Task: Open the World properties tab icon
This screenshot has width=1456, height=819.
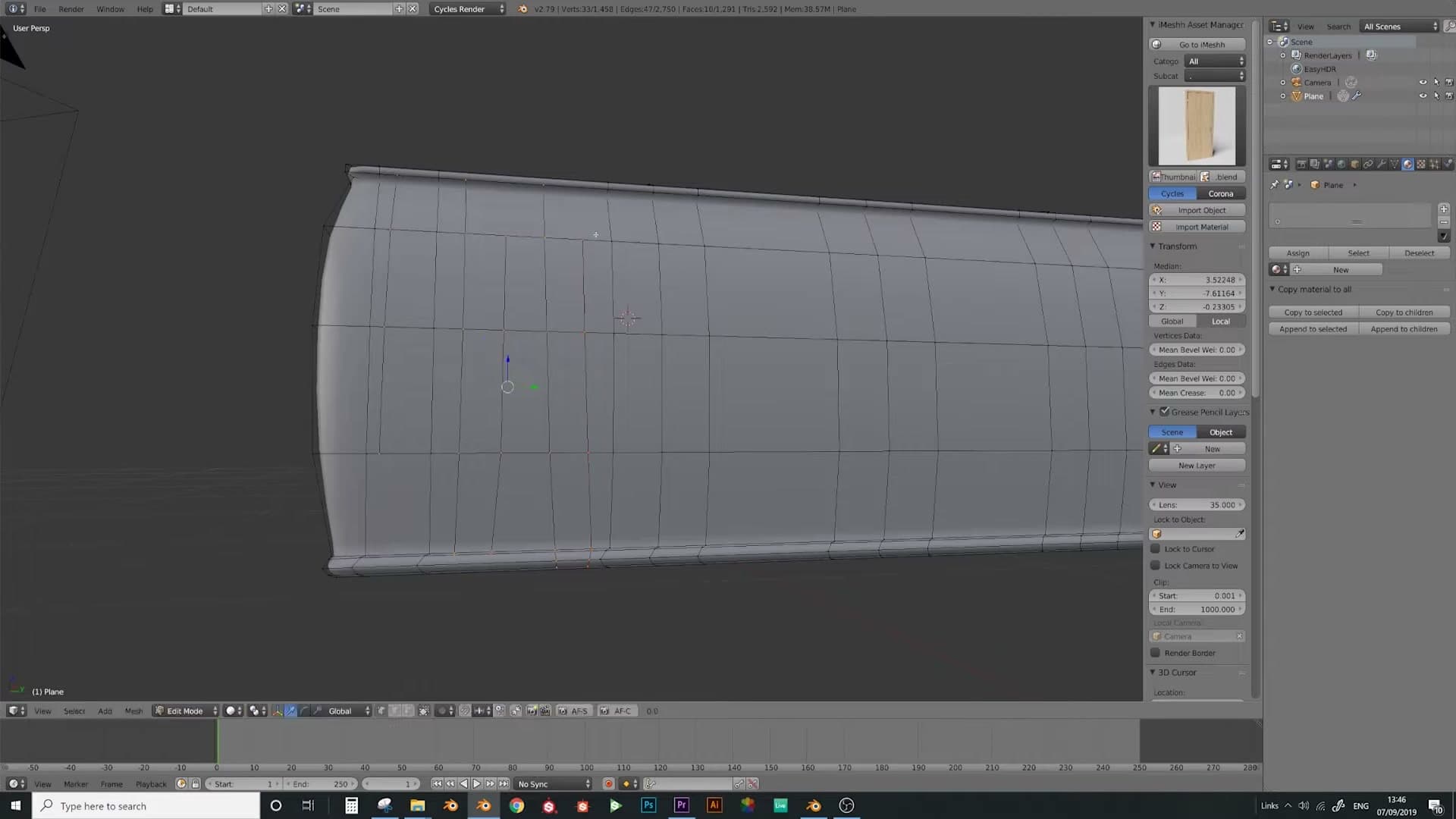Action: tap(1341, 164)
